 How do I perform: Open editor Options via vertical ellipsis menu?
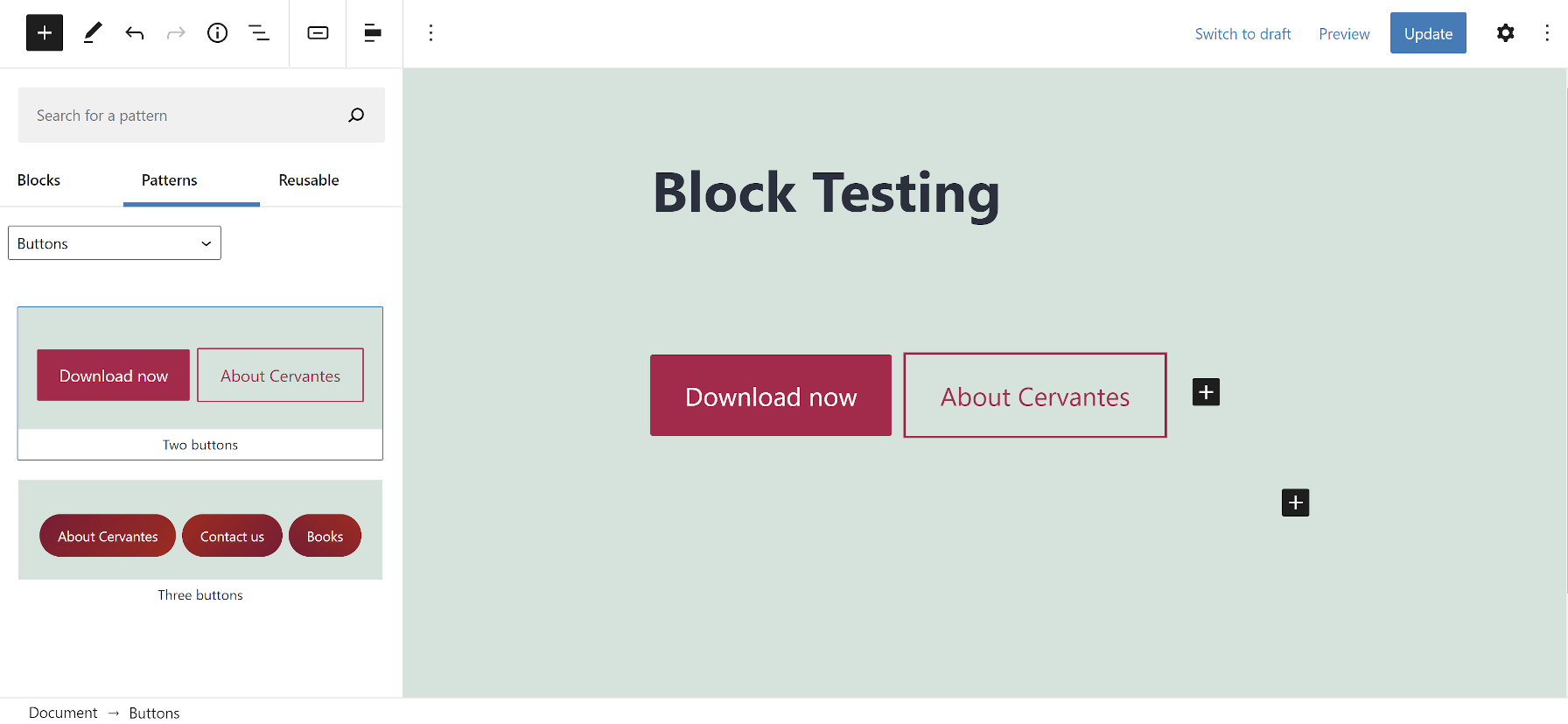click(1547, 32)
